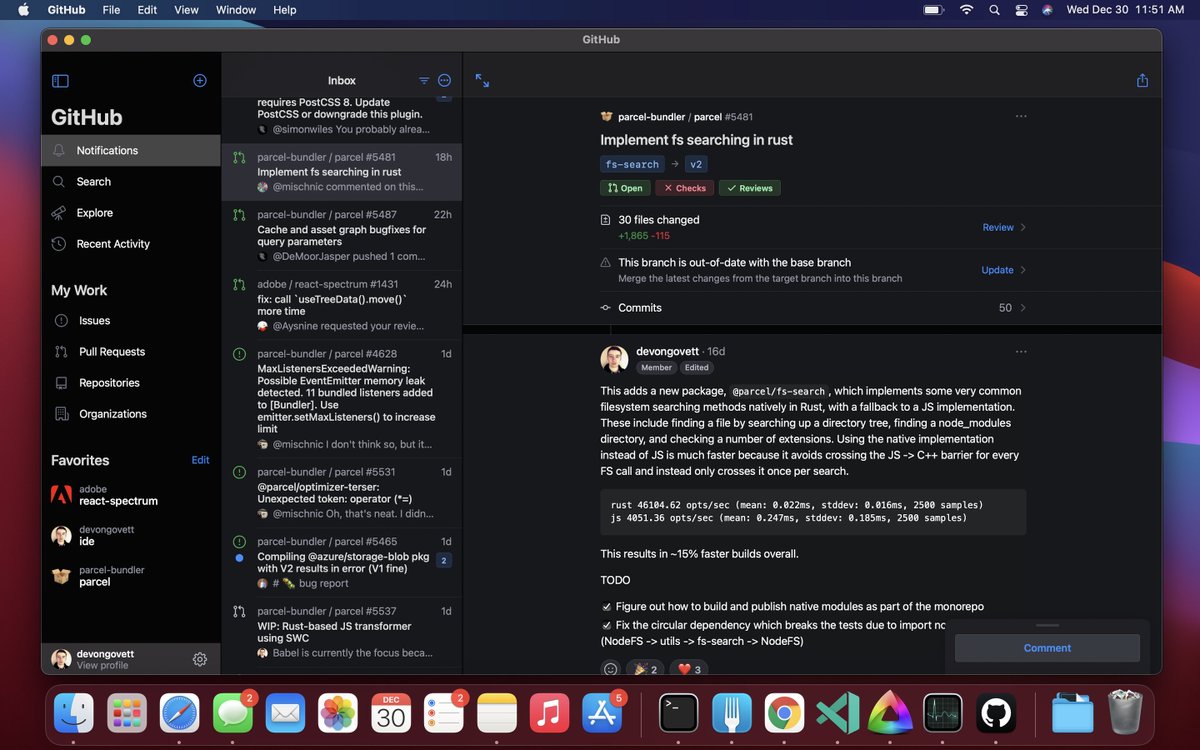1200x750 pixels.
Task: Open Finder from the dock
Action: [73, 713]
